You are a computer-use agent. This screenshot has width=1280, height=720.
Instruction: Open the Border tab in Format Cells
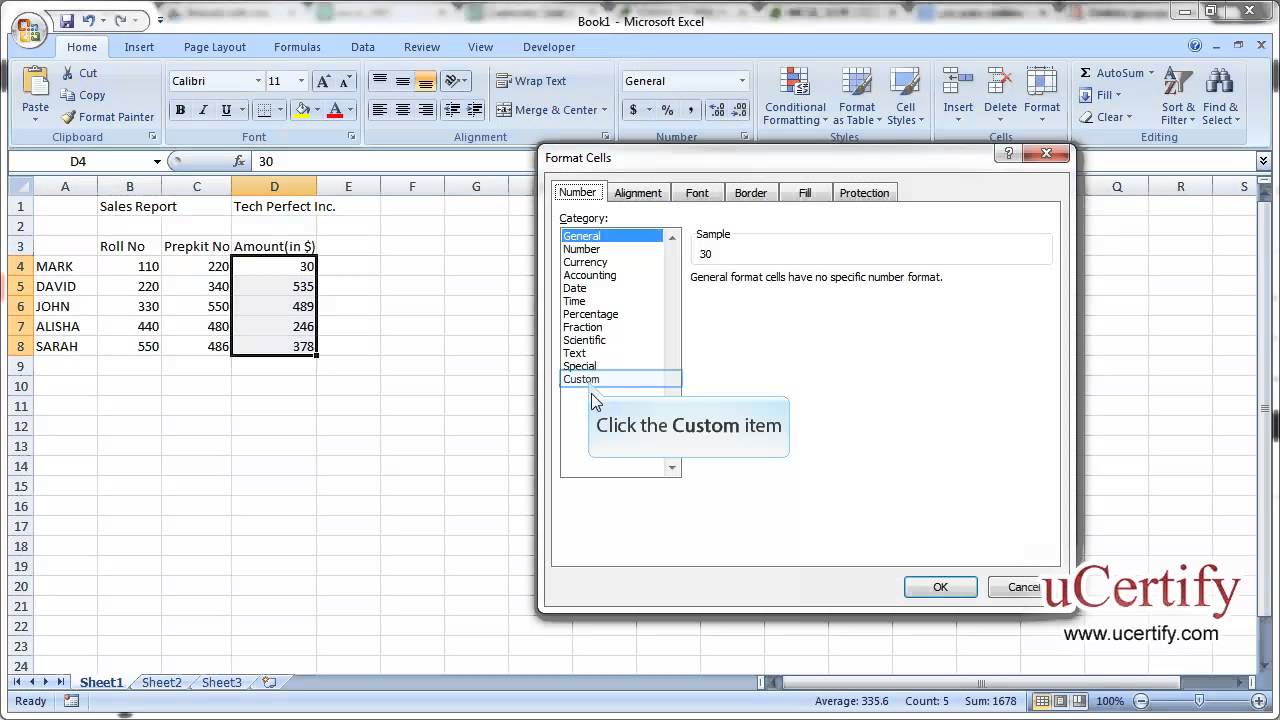[751, 193]
